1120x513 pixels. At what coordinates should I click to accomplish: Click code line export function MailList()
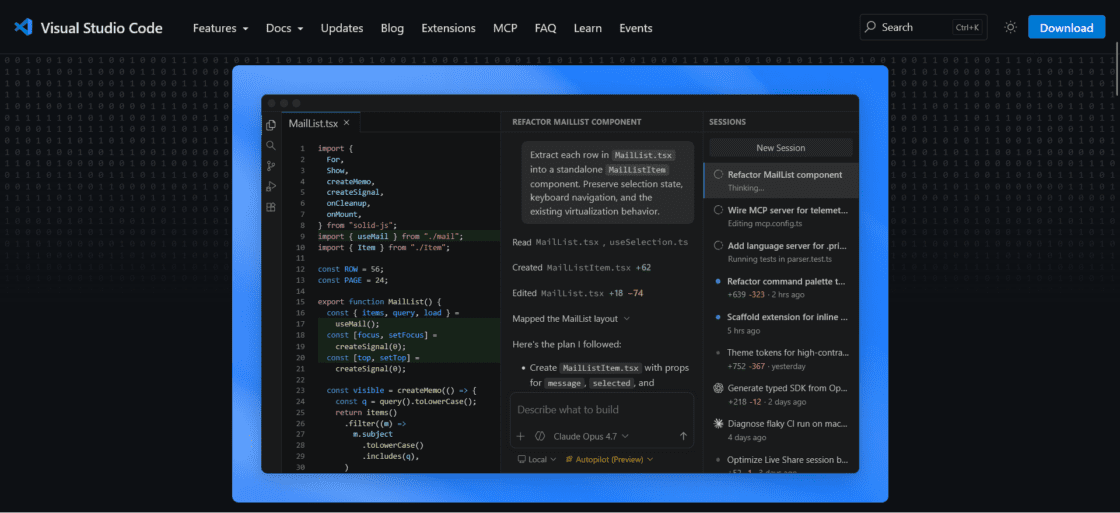(380, 302)
